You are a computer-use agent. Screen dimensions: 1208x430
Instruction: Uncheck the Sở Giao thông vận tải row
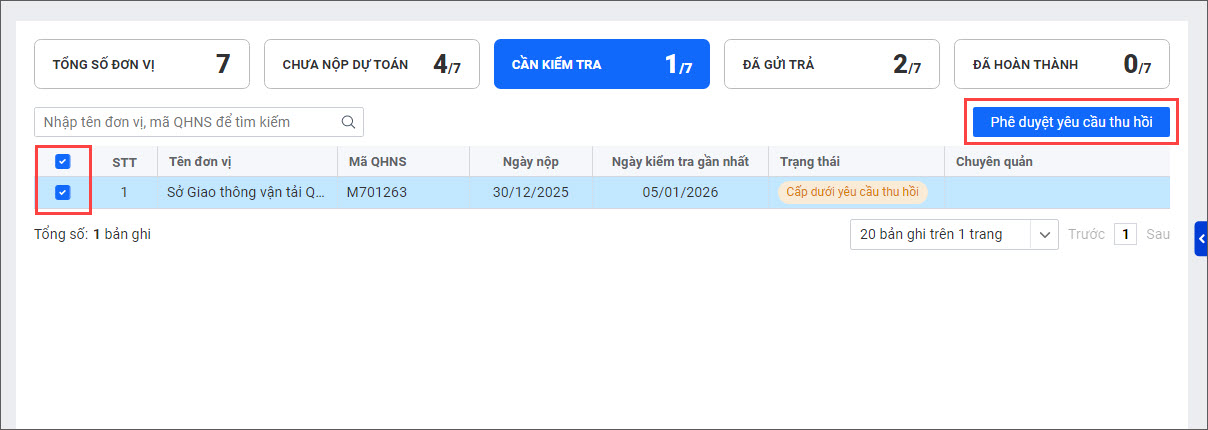62,193
